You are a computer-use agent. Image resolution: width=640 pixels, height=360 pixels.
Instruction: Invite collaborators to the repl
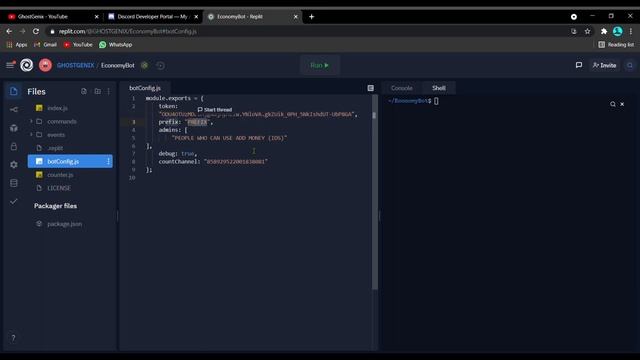(x=604, y=65)
